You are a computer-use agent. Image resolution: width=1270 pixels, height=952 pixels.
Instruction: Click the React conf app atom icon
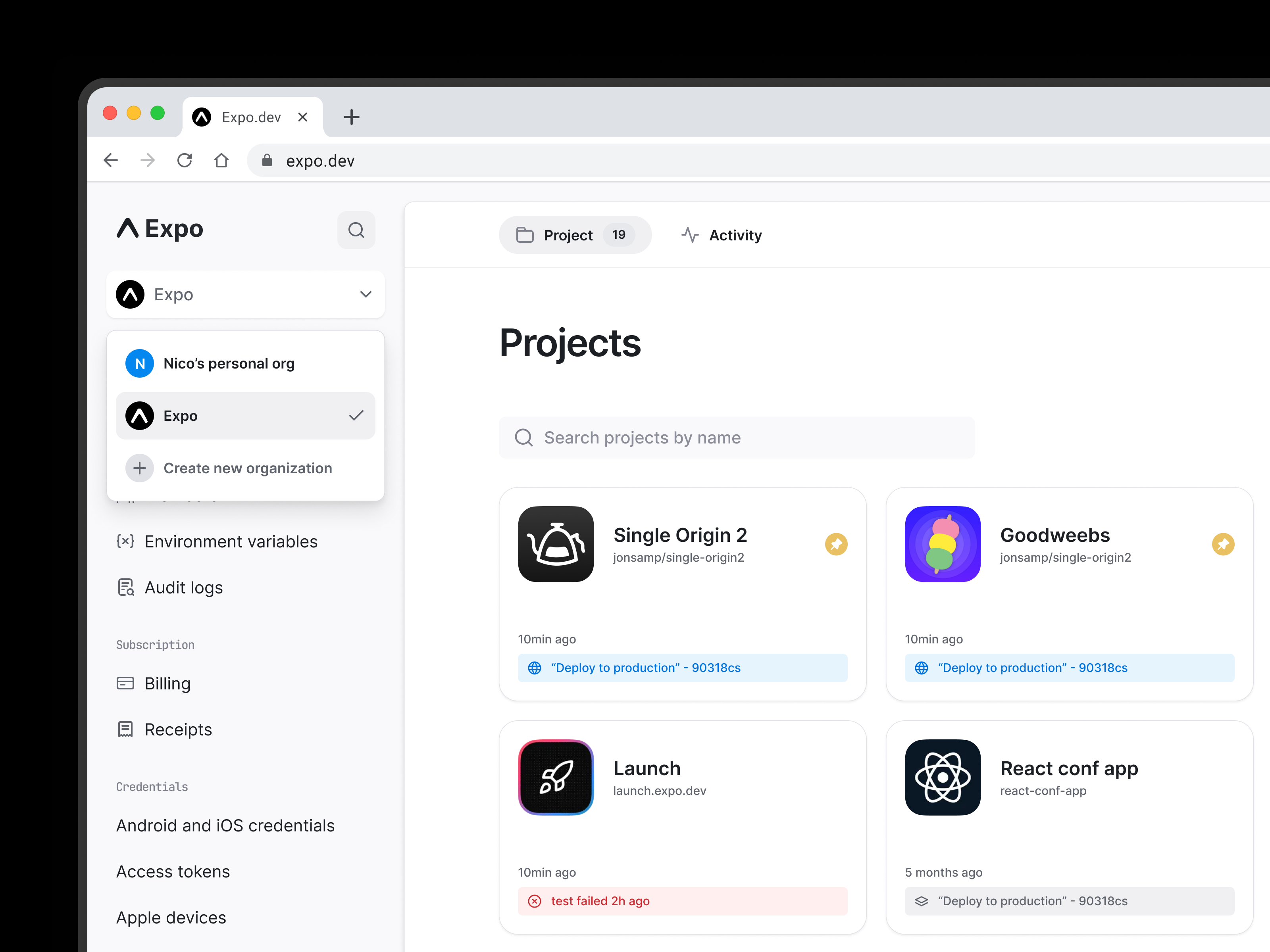click(x=942, y=777)
